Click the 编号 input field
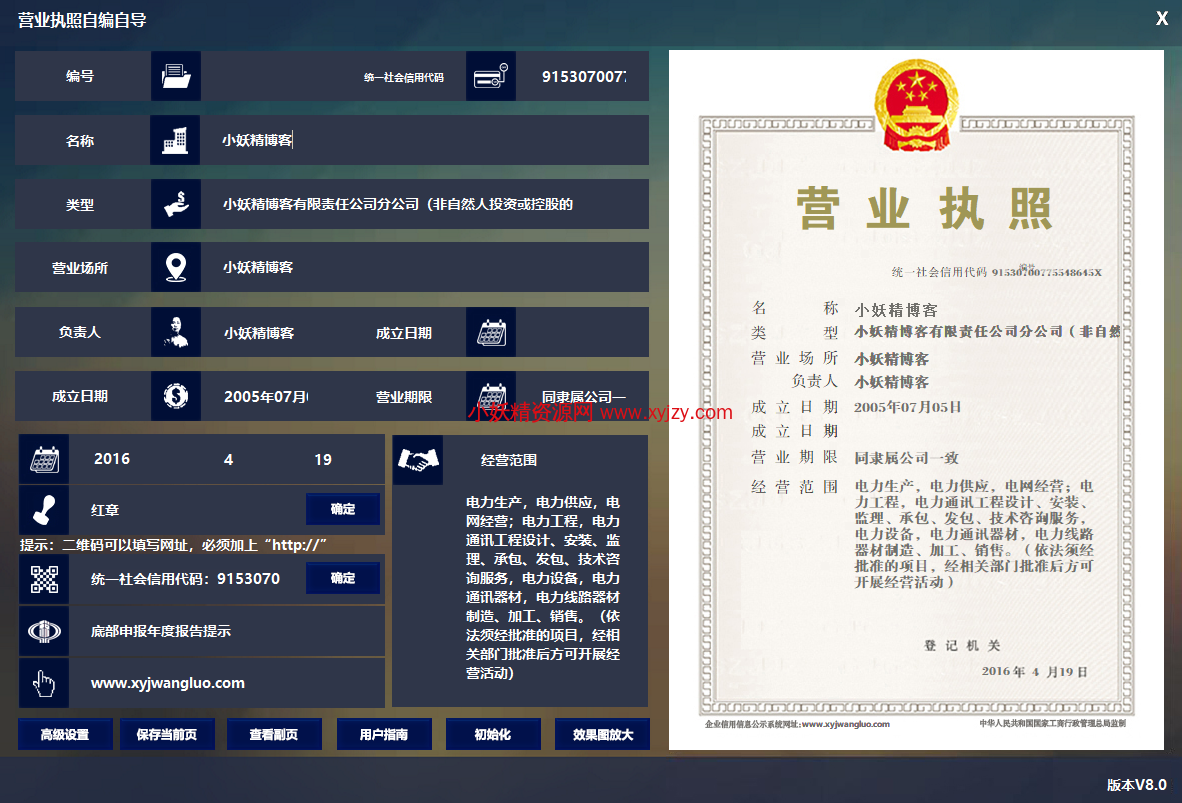Image resolution: width=1182 pixels, height=803 pixels. coord(279,76)
